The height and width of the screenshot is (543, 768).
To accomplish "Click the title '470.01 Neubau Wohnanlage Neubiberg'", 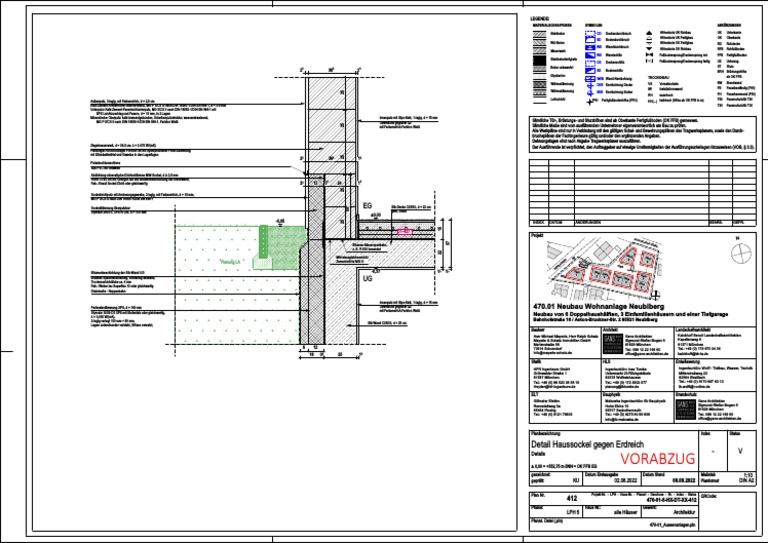I will (599, 307).
